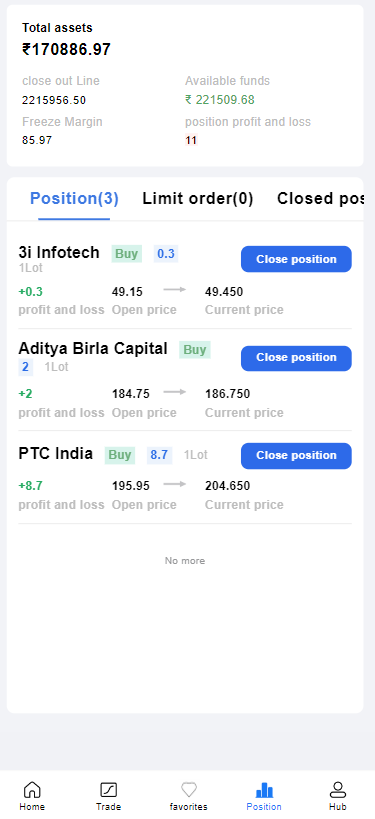The image size is (375, 819).
Task: Click the arrow beside 3i Infotech open price
Action: 174,289
